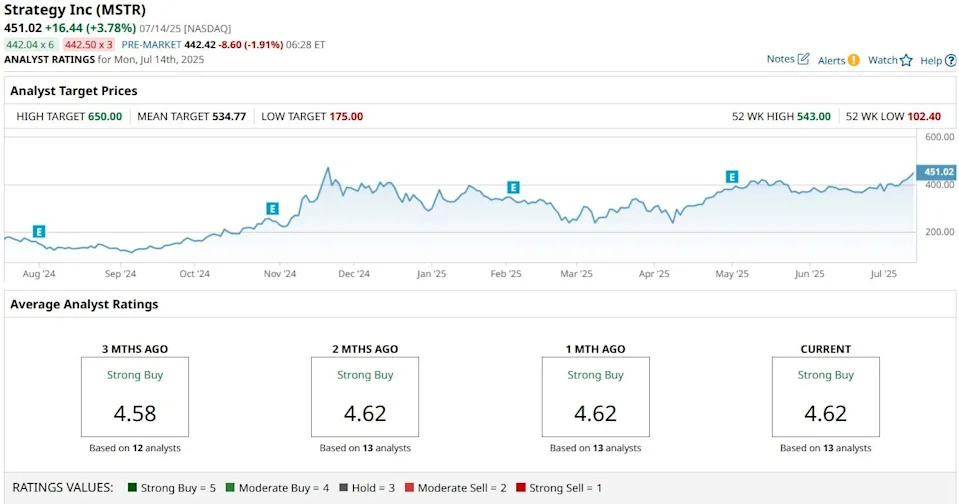Click the Dec '24 axis label
959x504 pixels.
tap(354, 273)
